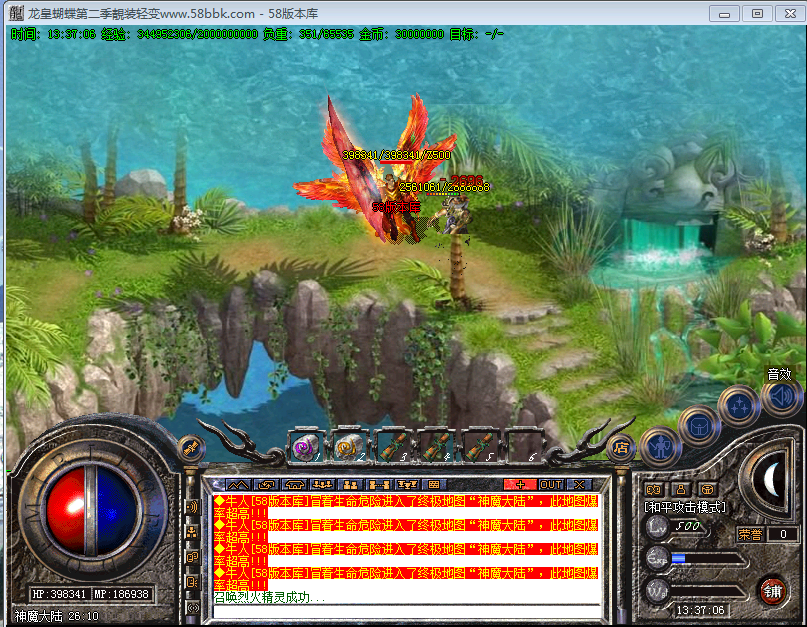Toggle the 和平攻击模式 attack mode label

pos(685,507)
